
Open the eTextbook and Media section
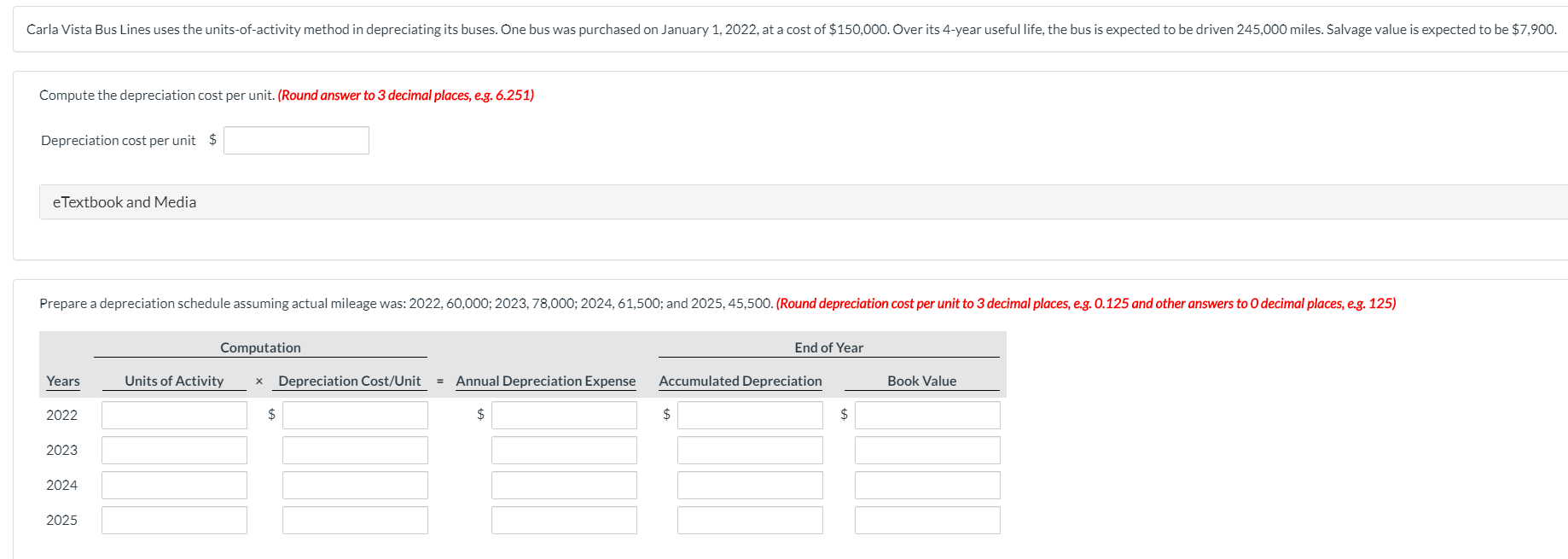(x=124, y=201)
